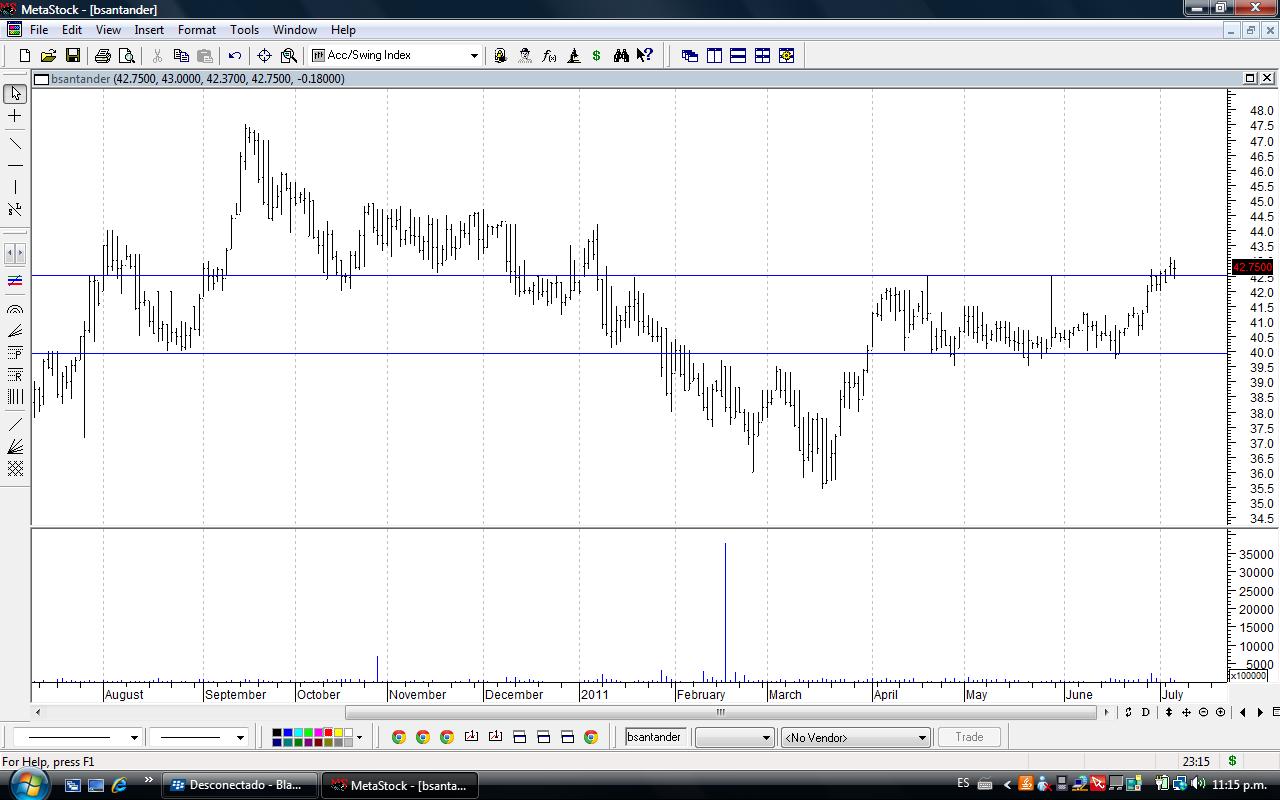Click the bsantander symbol input field
Viewport: 1280px width, 800px height.
pos(655,737)
